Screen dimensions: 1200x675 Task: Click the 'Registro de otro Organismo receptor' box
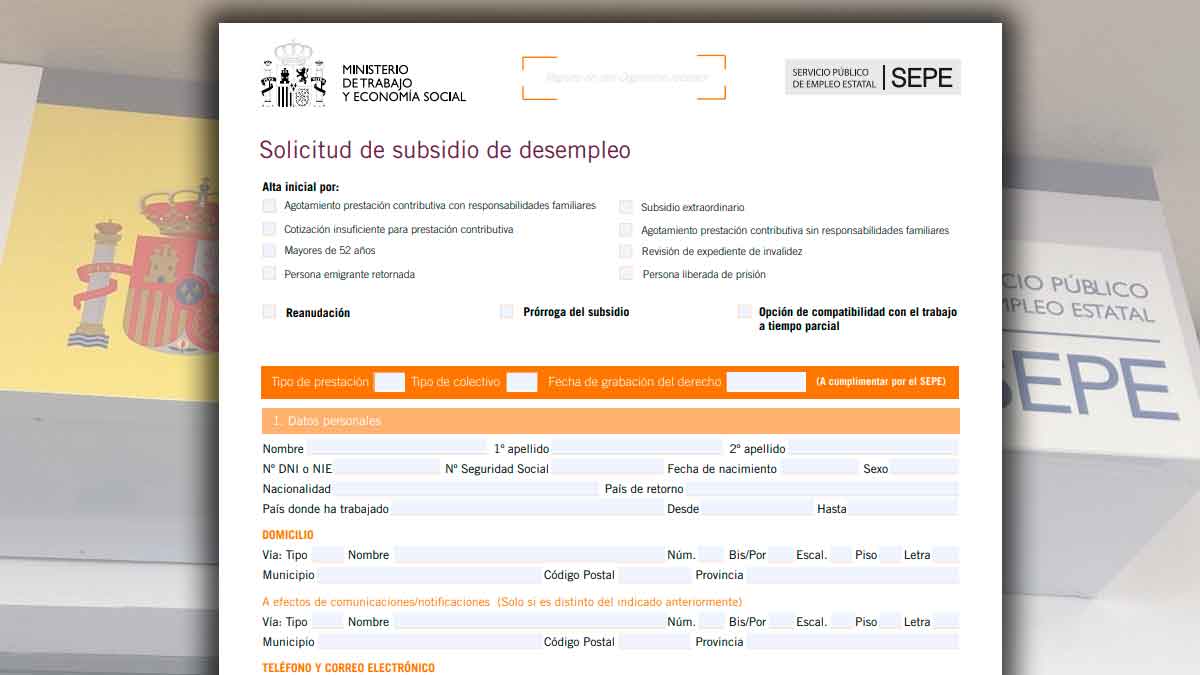tap(624, 77)
